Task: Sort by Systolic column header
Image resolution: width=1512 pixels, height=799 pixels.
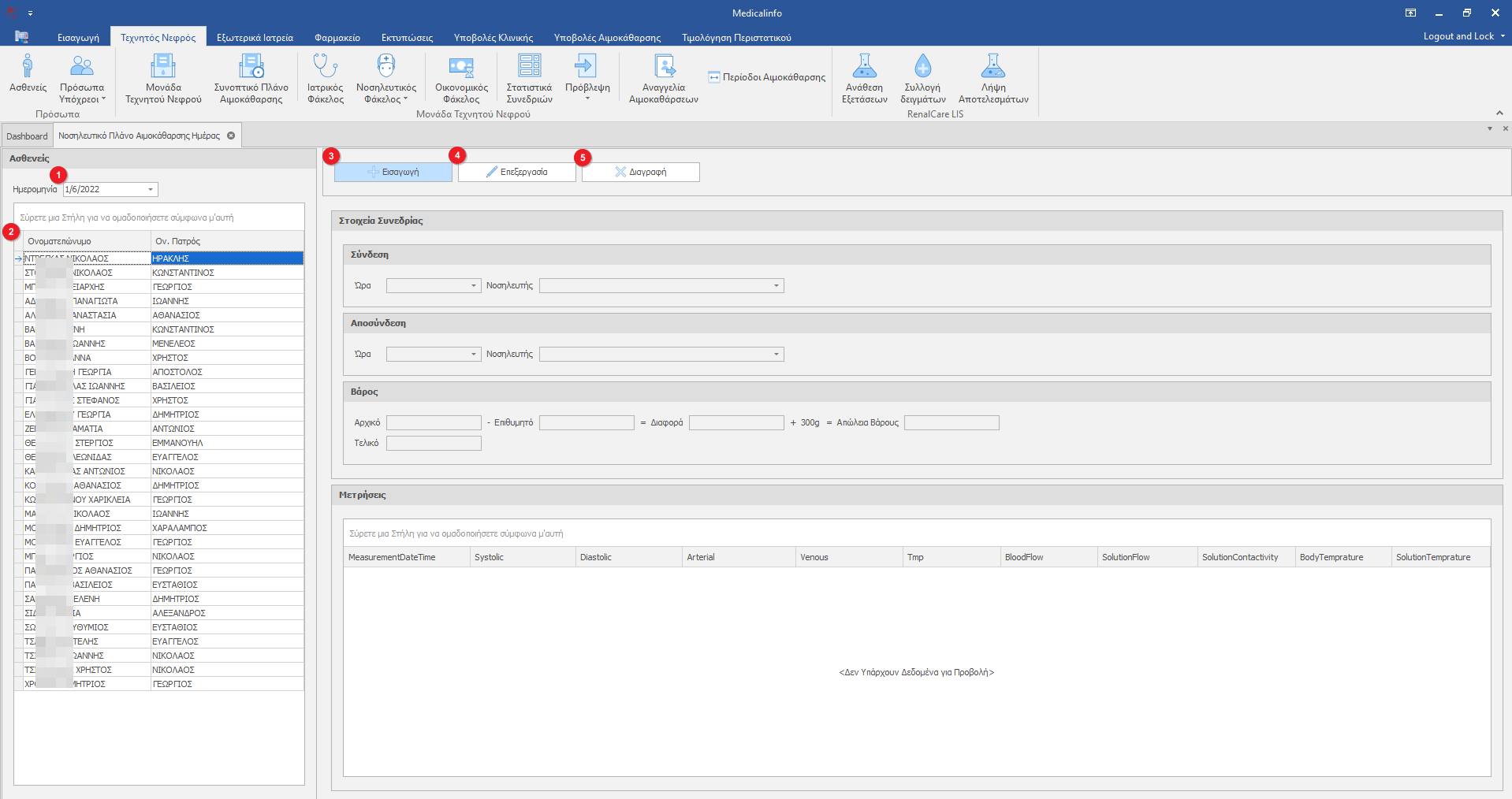Action: [523, 557]
